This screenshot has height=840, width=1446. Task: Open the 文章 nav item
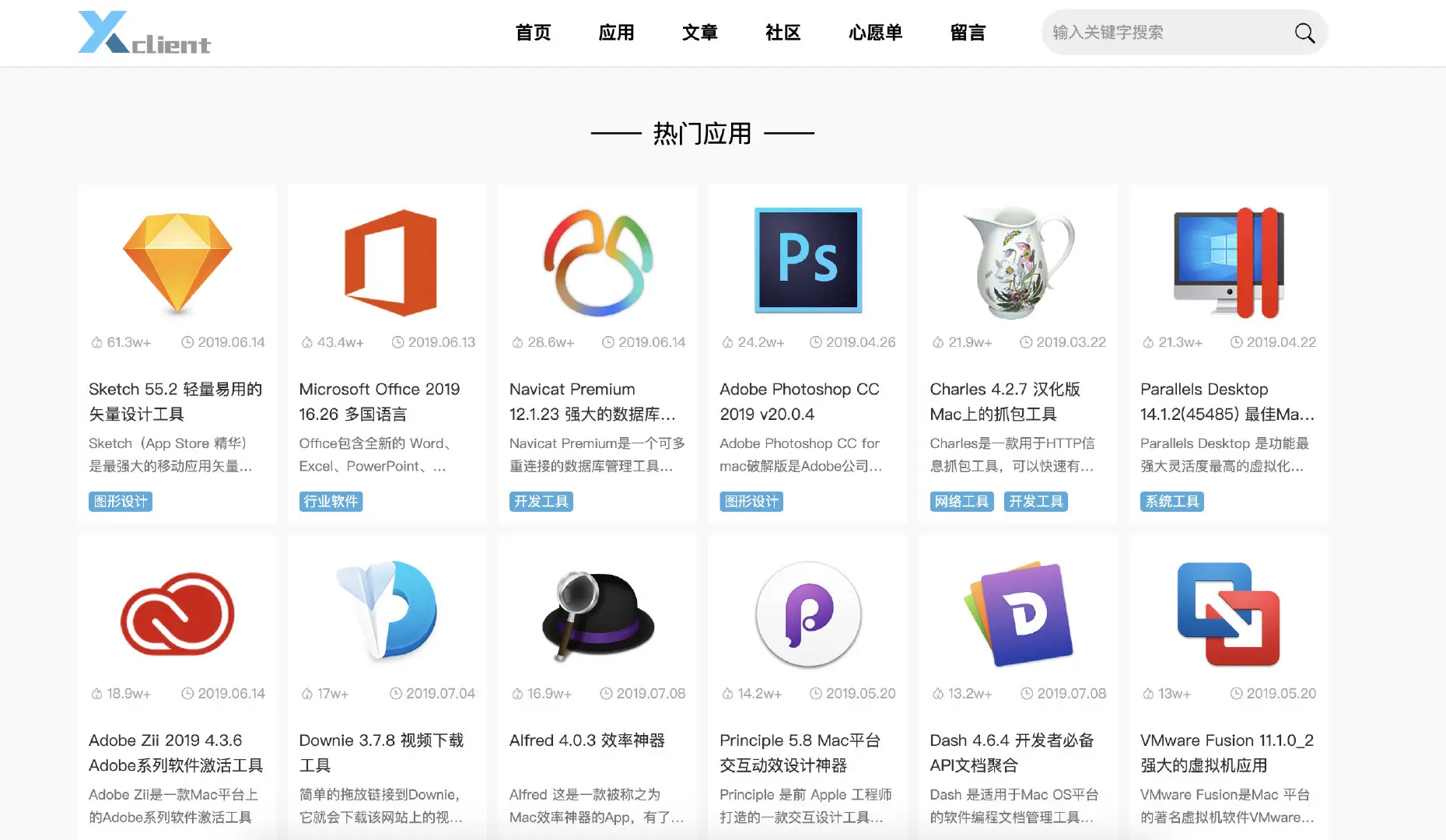click(x=699, y=33)
